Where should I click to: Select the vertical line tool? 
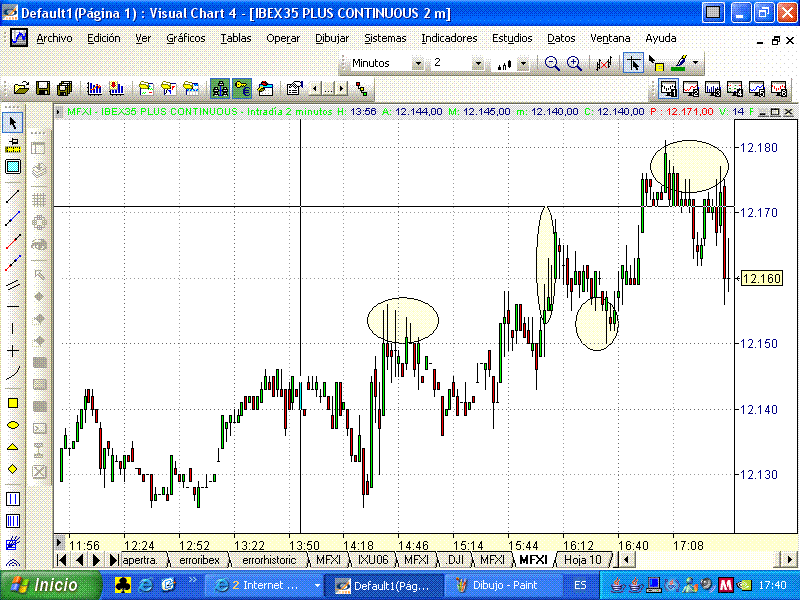tap(13, 329)
